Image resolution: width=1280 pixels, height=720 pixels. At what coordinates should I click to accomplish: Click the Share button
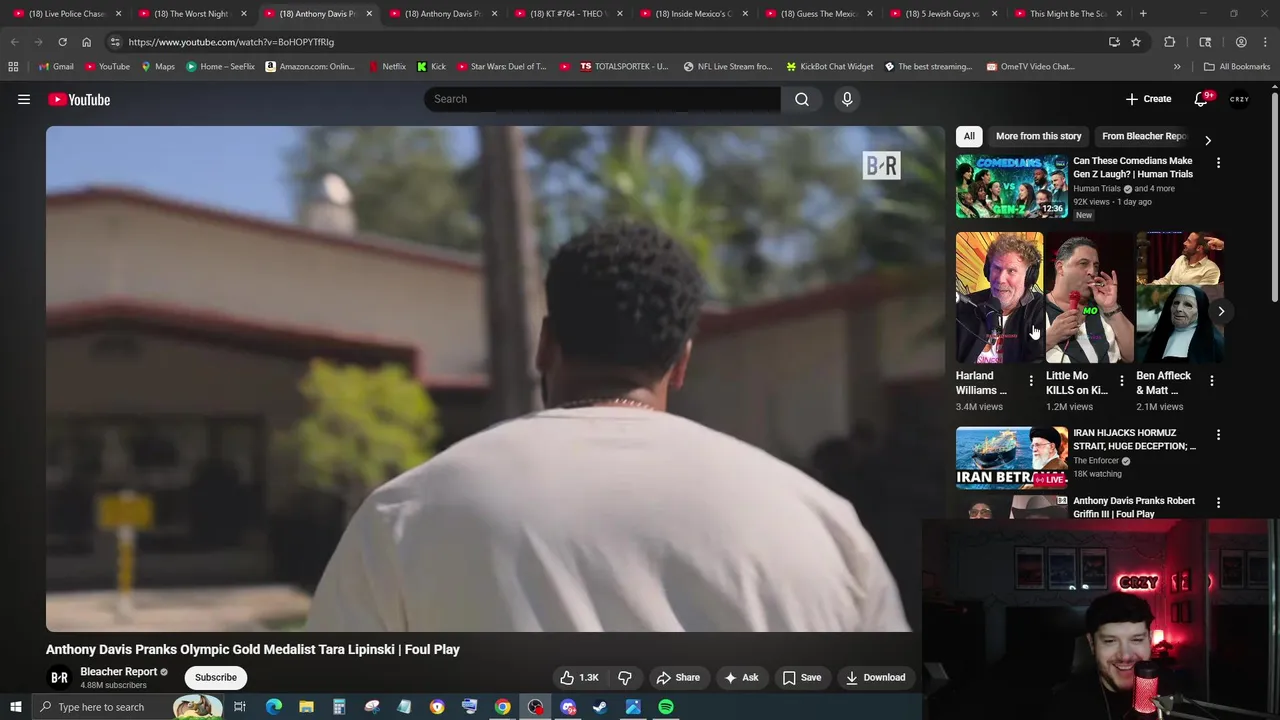[678, 677]
